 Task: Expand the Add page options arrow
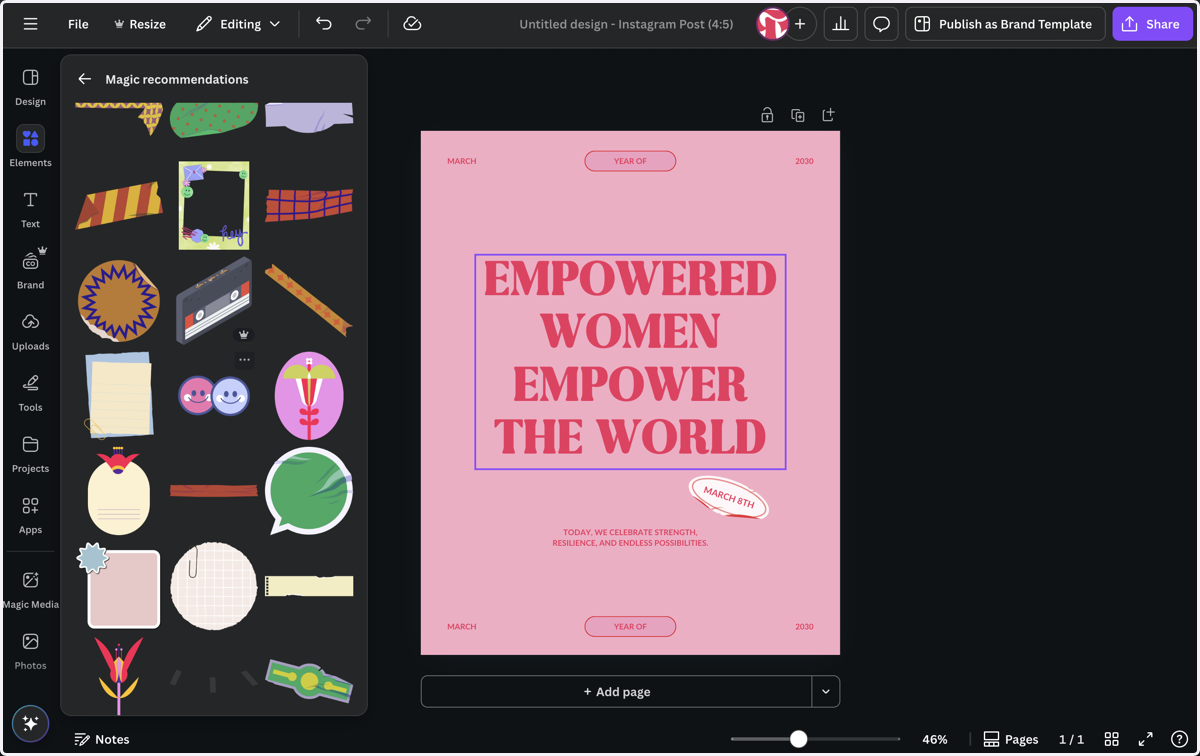(x=826, y=691)
